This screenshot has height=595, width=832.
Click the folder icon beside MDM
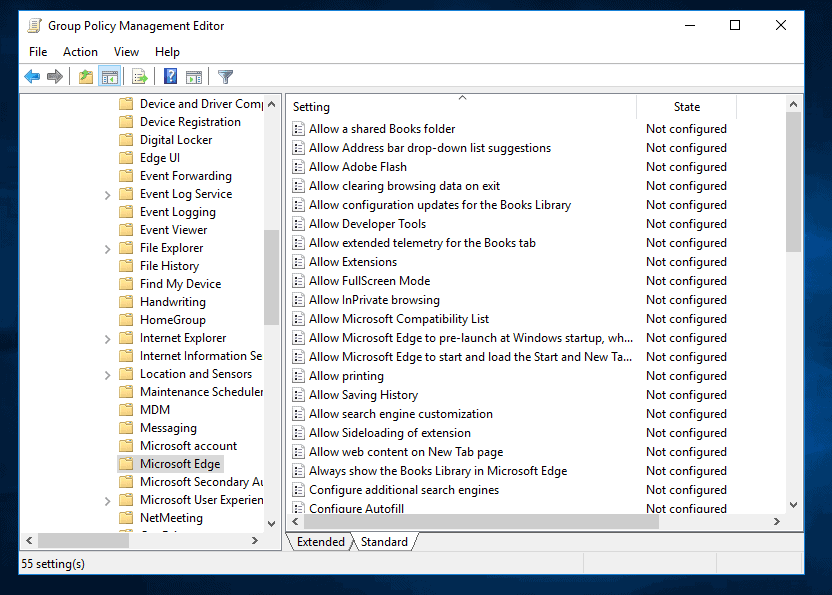[x=126, y=410]
